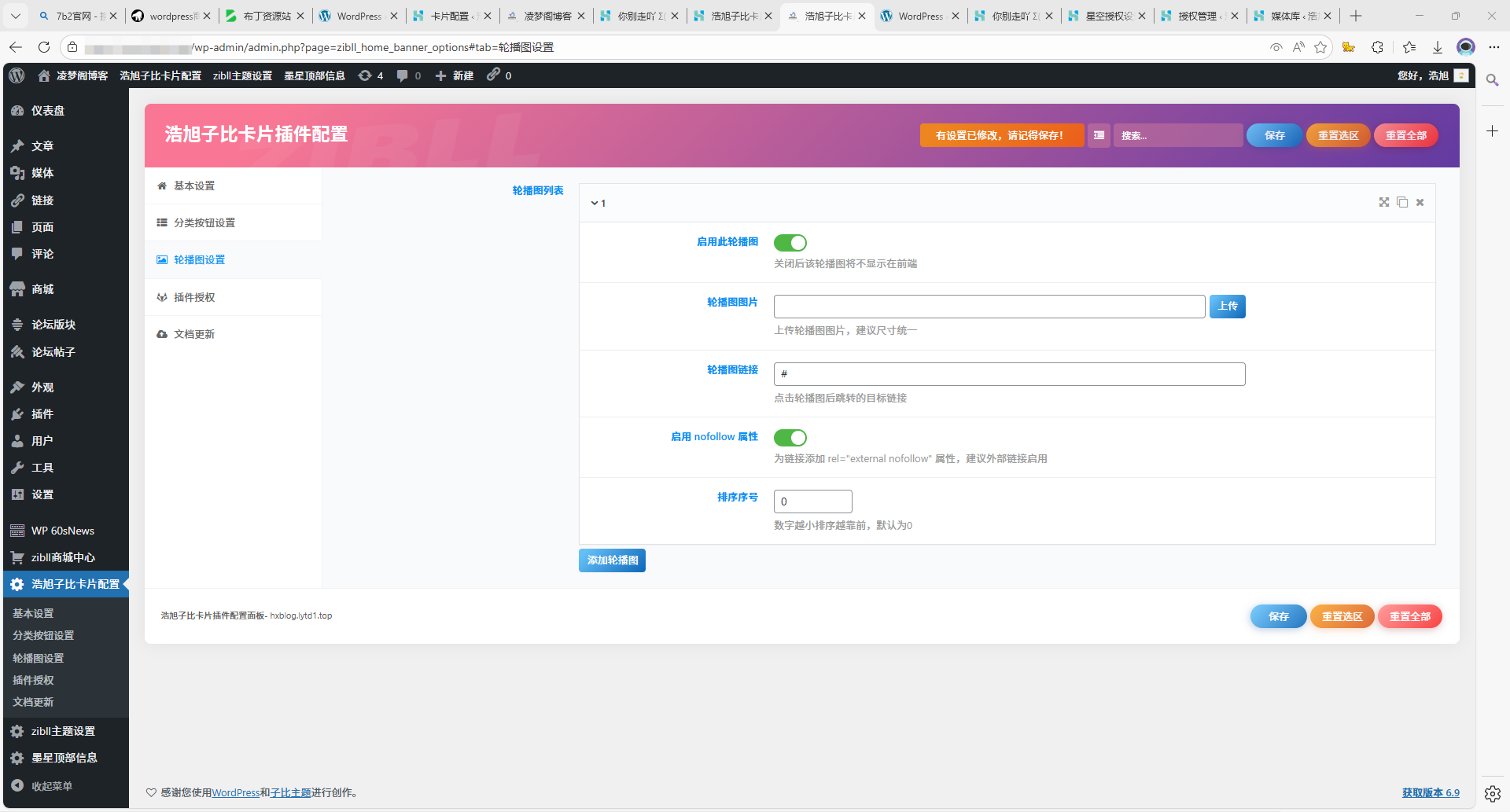Click the top 保存 save button
This screenshot has height=812, width=1510.
coord(1274,135)
